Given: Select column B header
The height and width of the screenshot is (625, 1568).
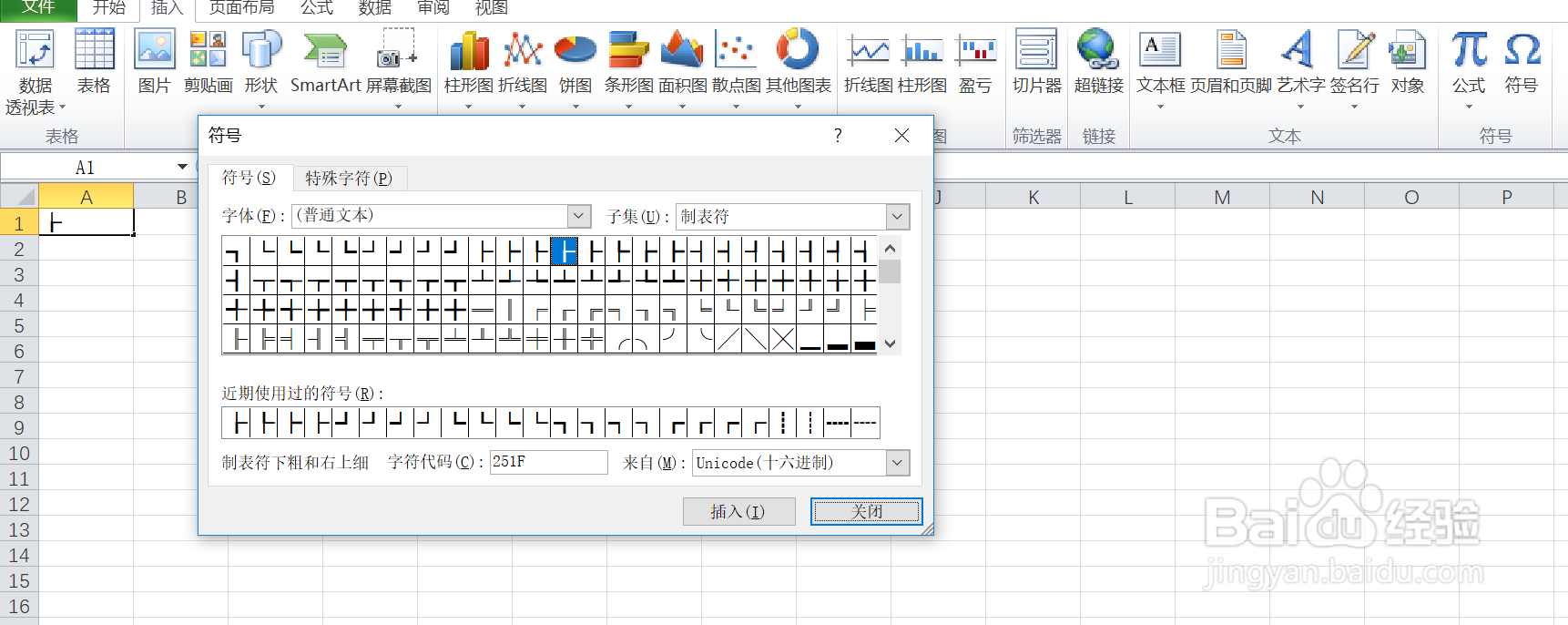Looking at the screenshot, I should pyautogui.click(x=180, y=197).
